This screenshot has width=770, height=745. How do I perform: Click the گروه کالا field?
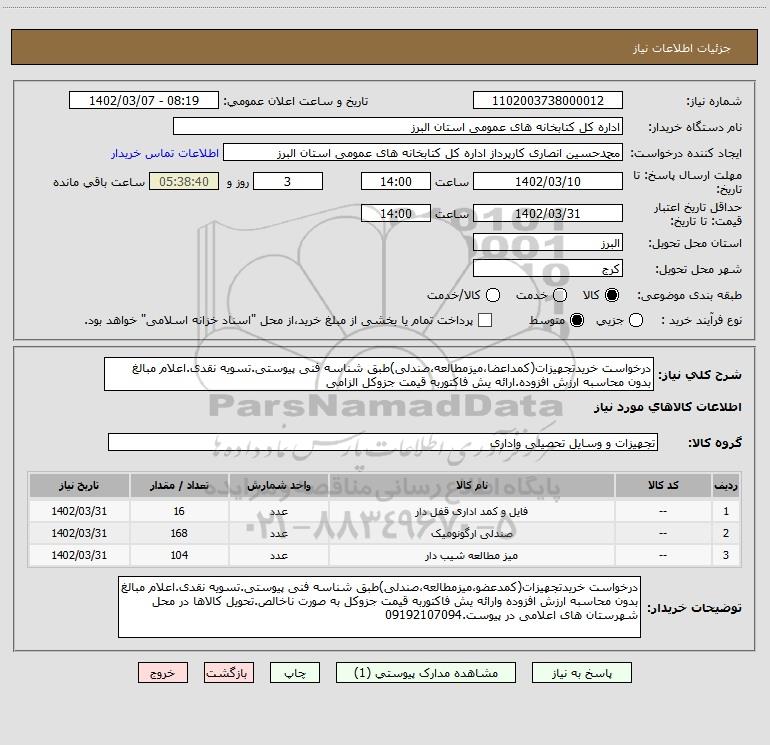click(x=383, y=442)
